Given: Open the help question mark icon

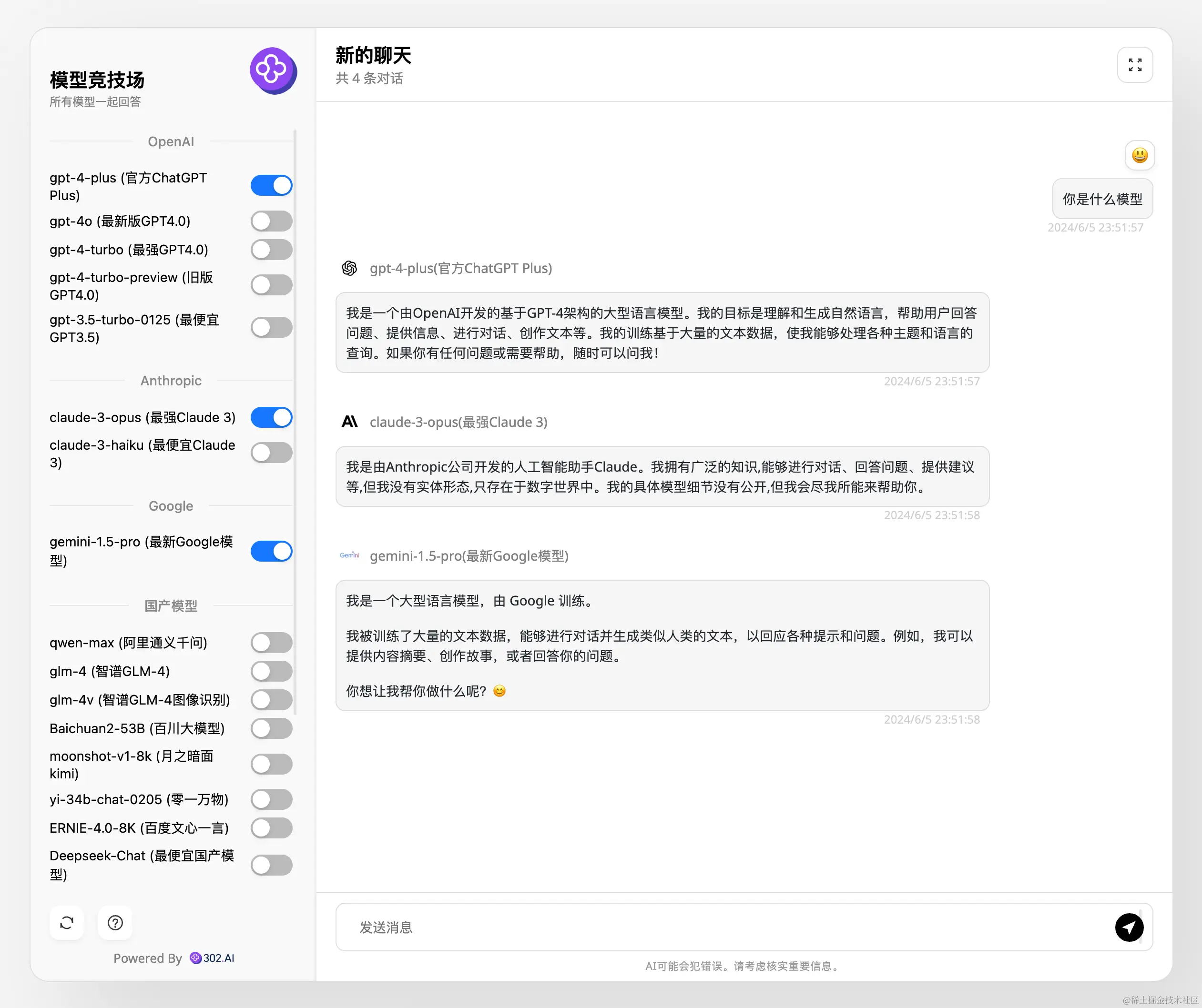Looking at the screenshot, I should pyautogui.click(x=115, y=923).
